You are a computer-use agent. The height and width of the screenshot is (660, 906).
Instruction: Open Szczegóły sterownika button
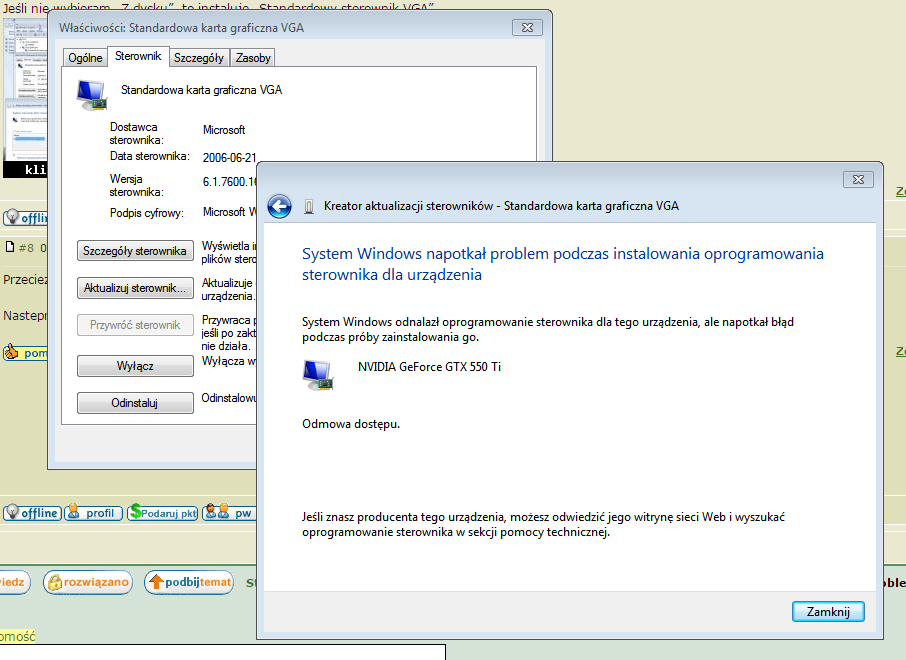(135, 251)
